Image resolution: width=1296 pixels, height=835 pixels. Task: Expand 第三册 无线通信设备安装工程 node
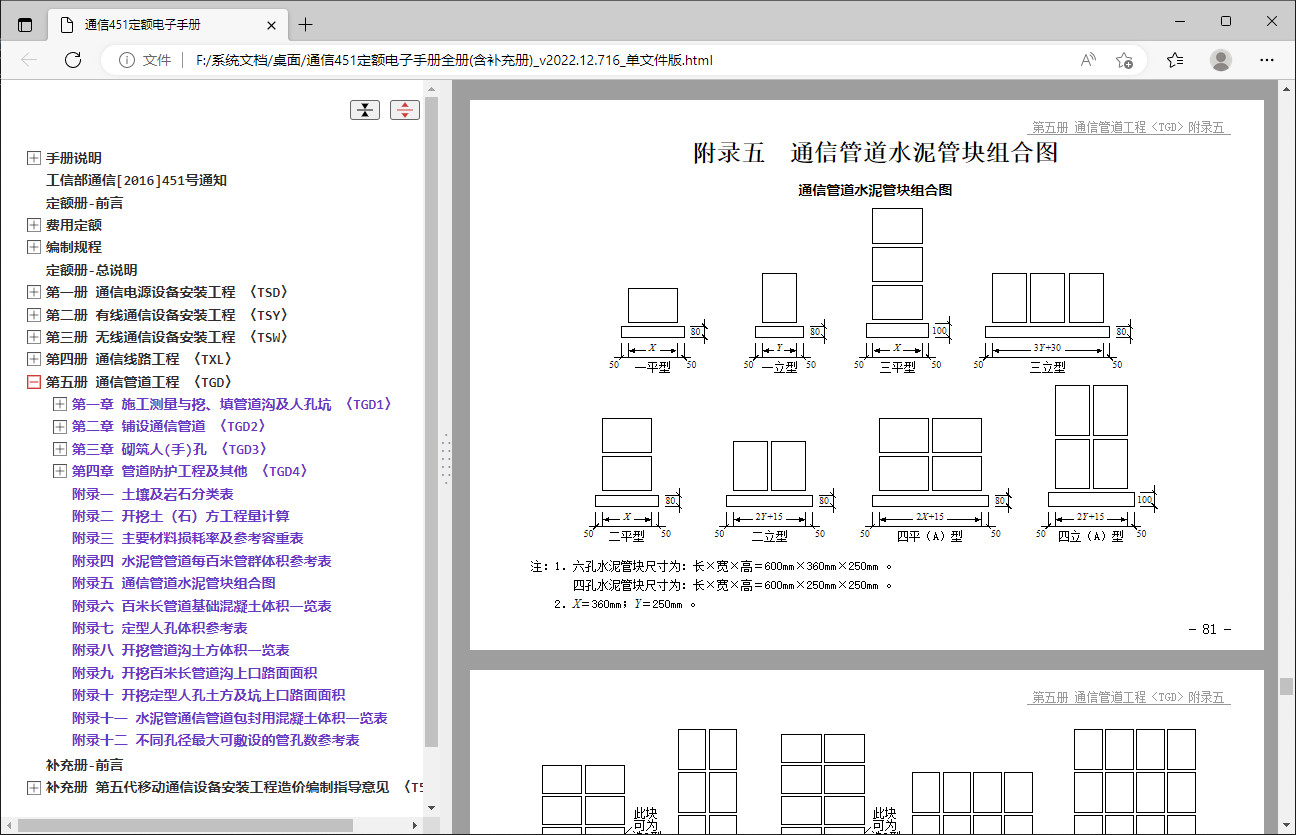coord(34,337)
